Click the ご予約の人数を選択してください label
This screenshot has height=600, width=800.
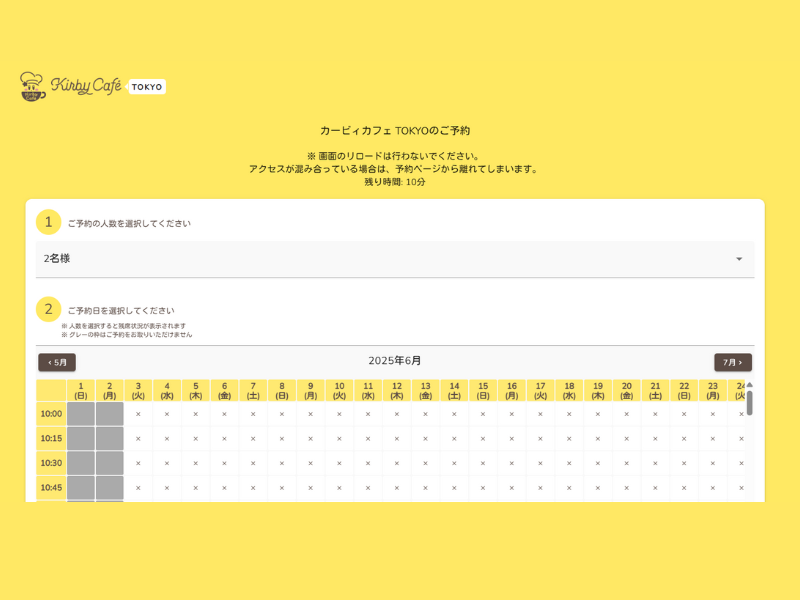pos(129,223)
